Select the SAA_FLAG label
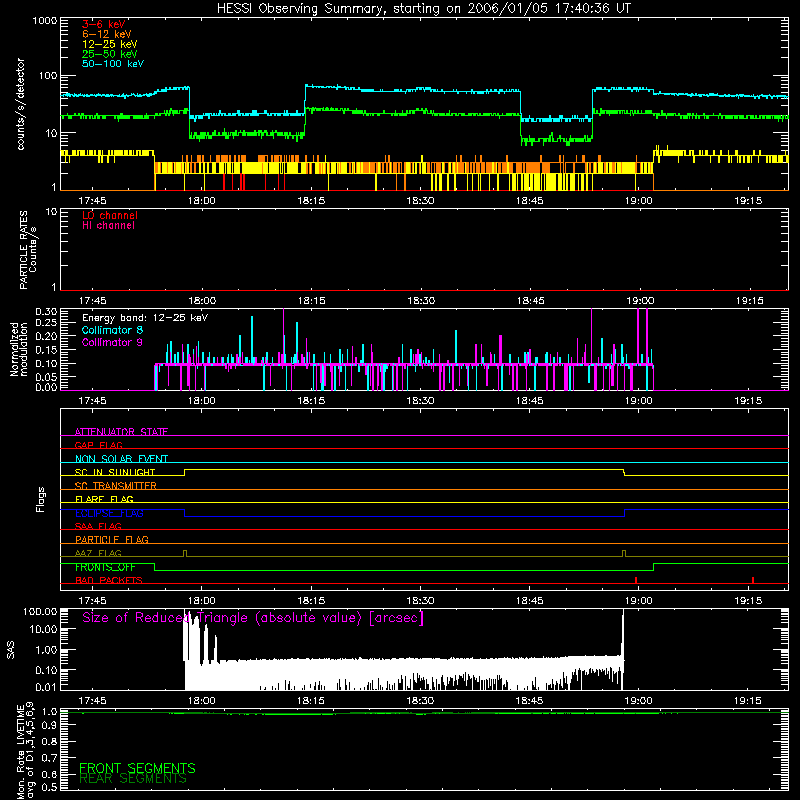The width and height of the screenshot is (800, 800). [98, 526]
